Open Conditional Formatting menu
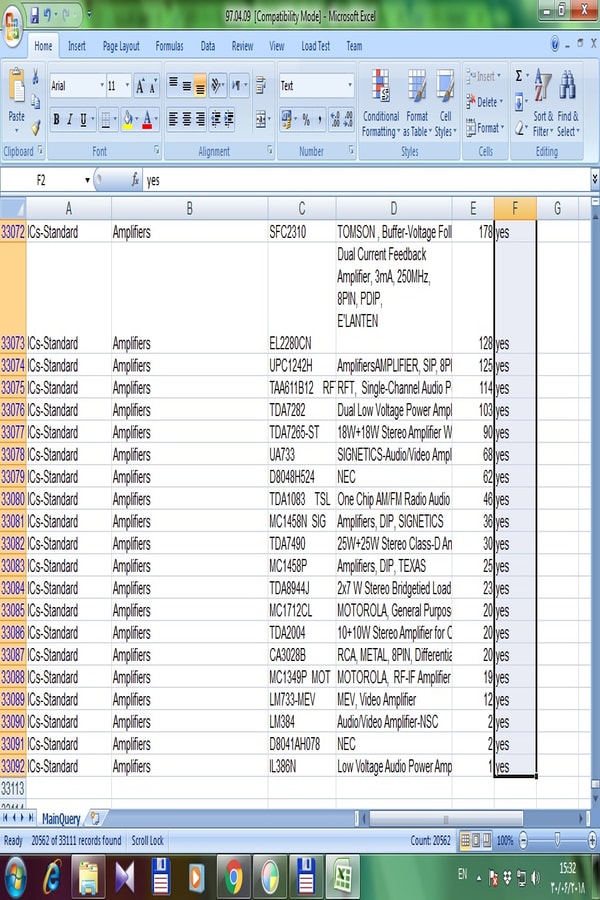This screenshot has height=900, width=600. pyautogui.click(x=381, y=103)
